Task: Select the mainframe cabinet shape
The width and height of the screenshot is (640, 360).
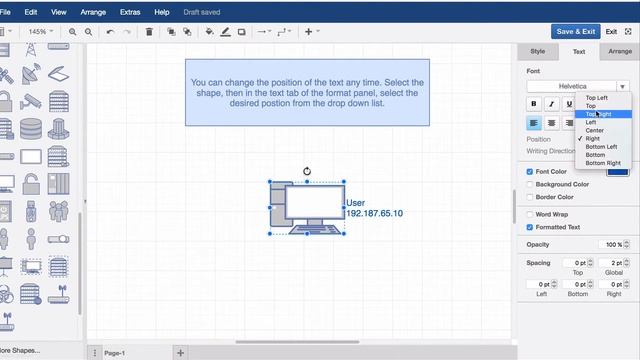Action: pyautogui.click(x=58, y=184)
